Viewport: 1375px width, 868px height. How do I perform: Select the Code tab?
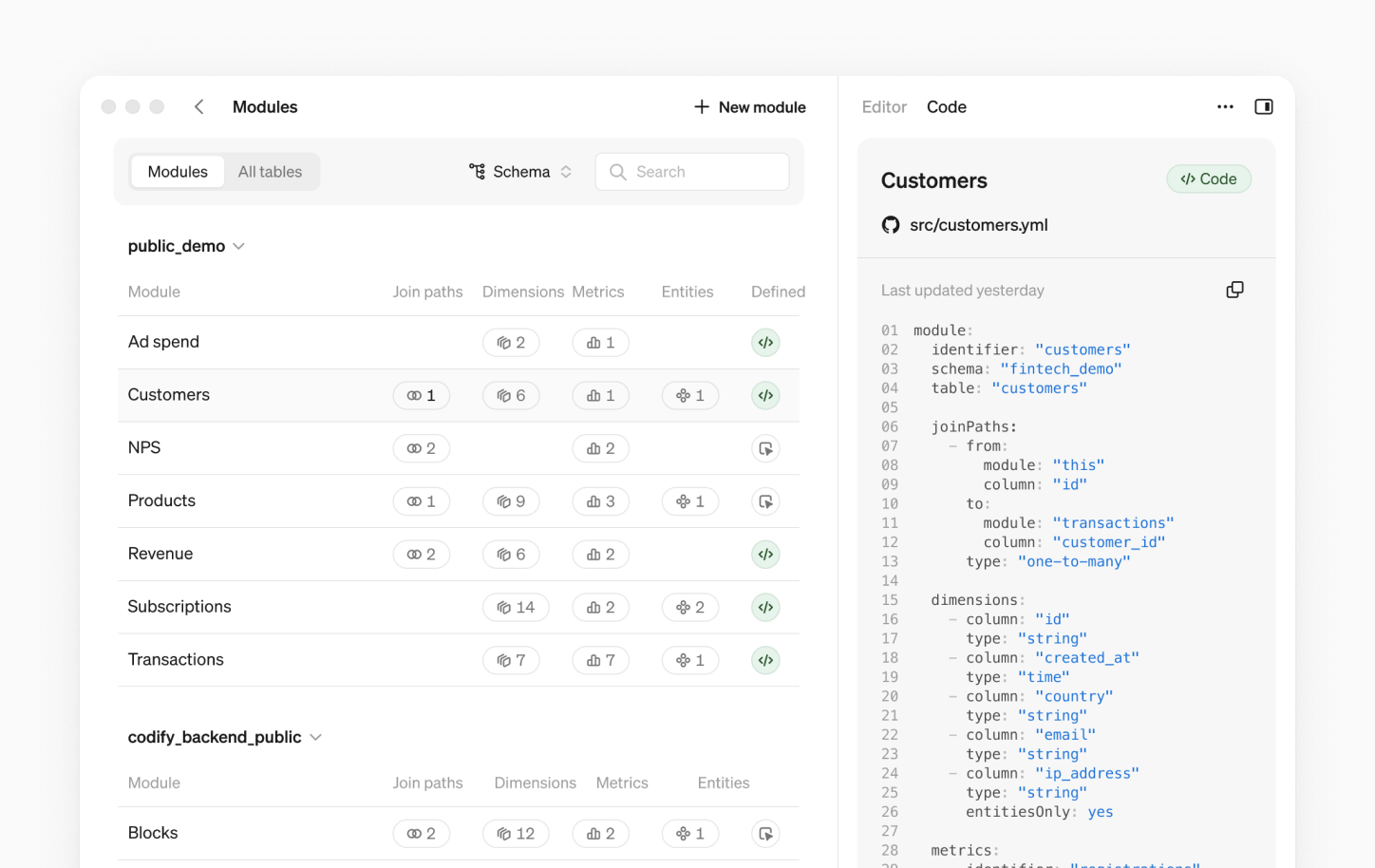(946, 107)
